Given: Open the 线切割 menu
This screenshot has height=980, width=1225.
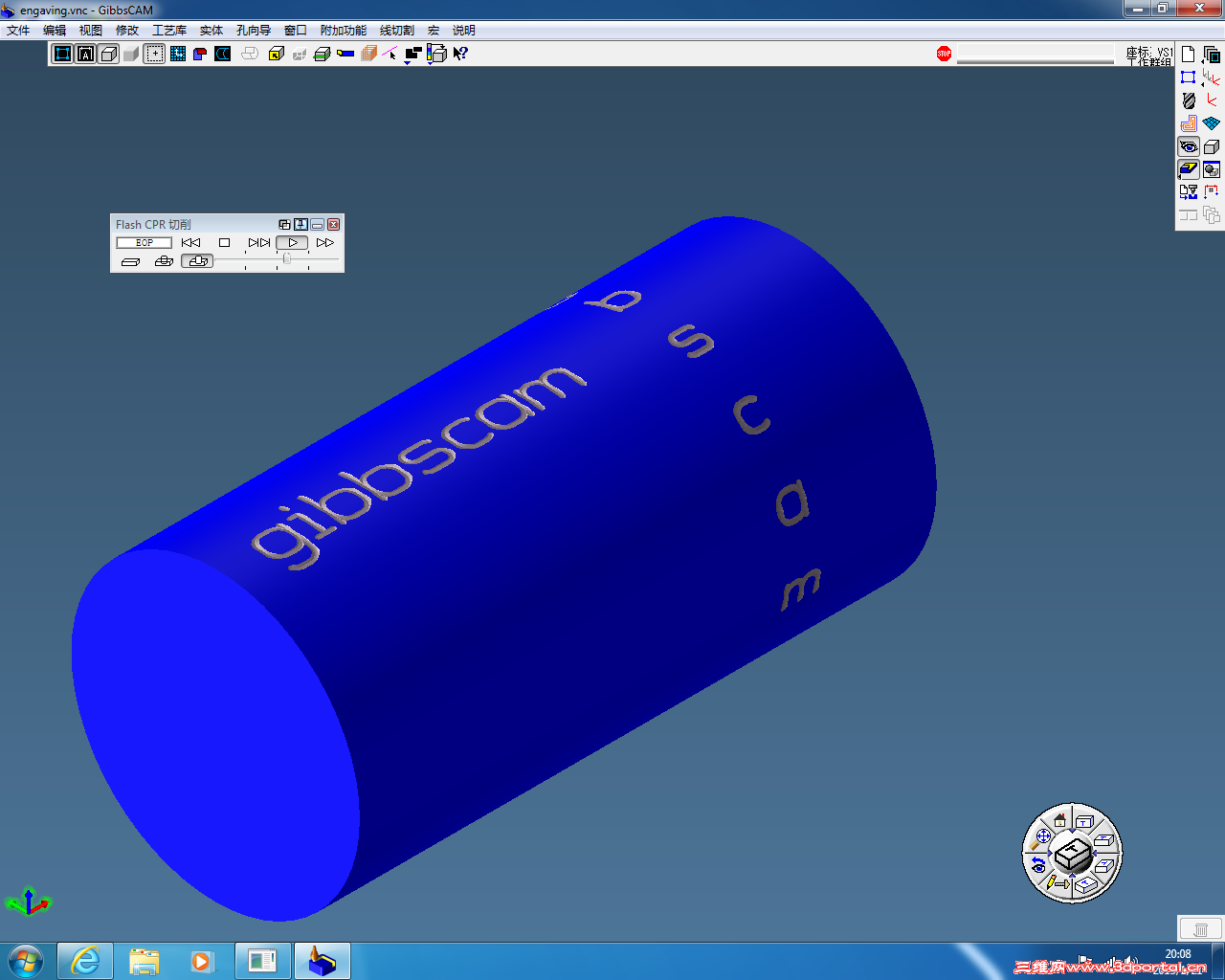Looking at the screenshot, I should point(397,31).
